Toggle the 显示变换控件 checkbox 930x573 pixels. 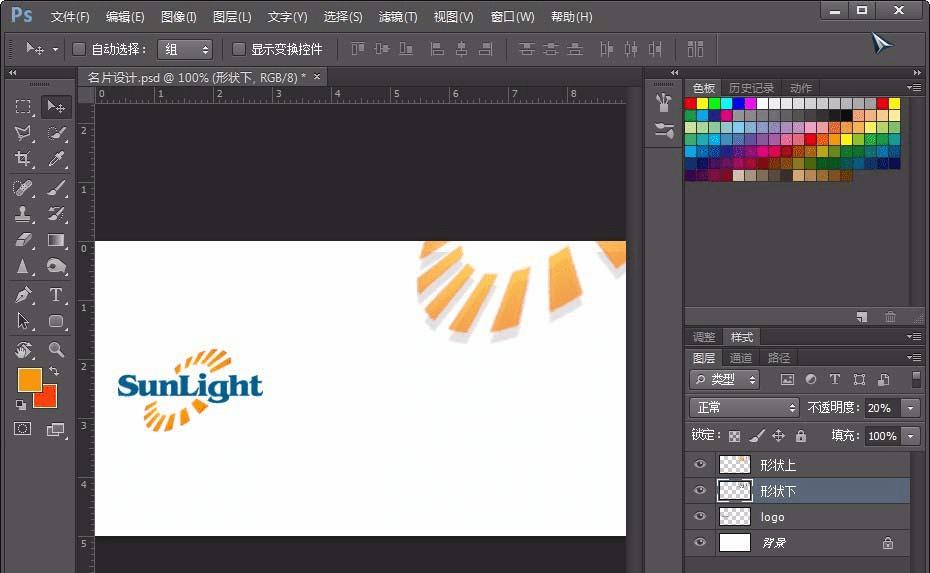pyautogui.click(x=239, y=49)
